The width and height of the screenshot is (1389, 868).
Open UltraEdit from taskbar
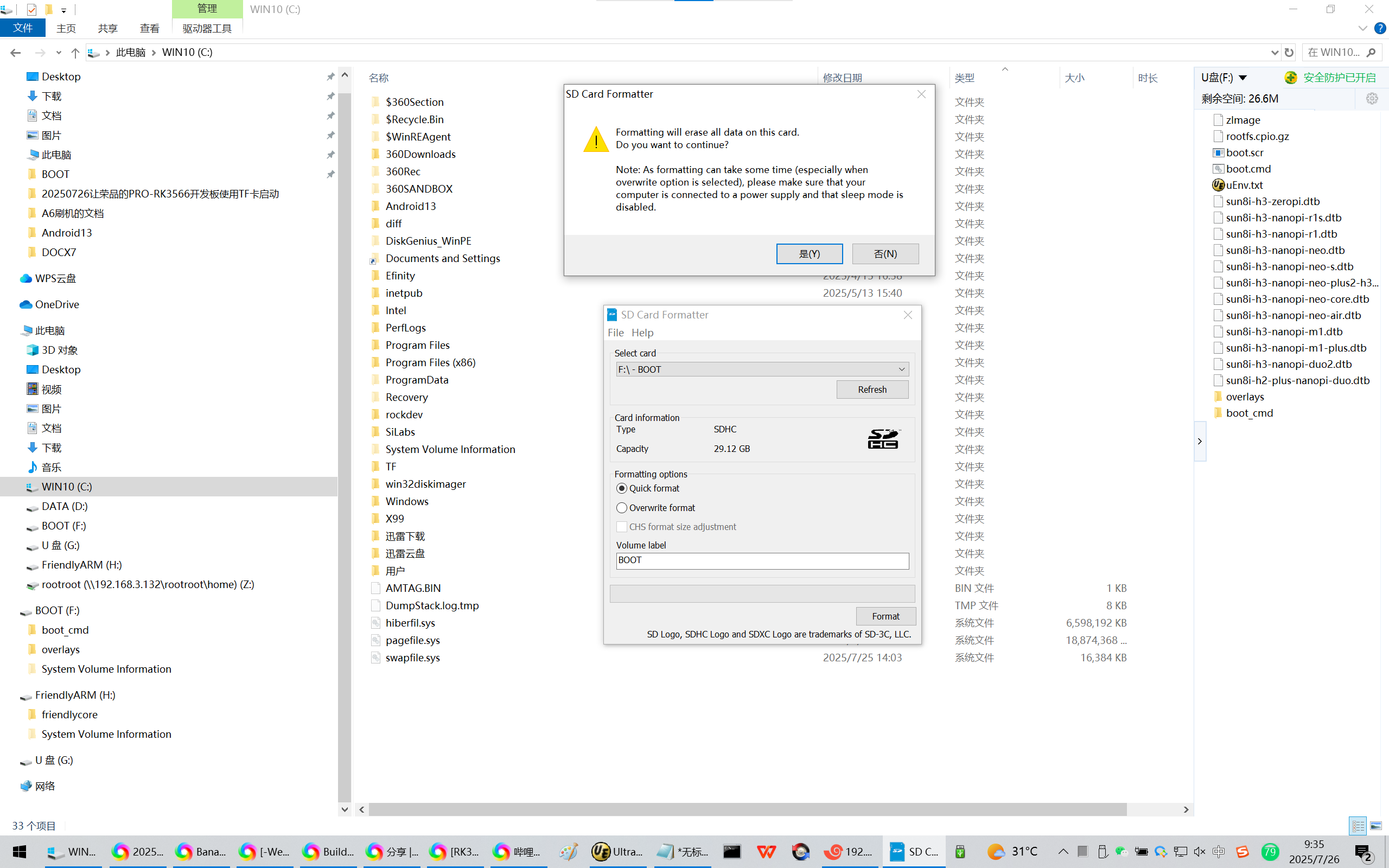(x=617, y=852)
